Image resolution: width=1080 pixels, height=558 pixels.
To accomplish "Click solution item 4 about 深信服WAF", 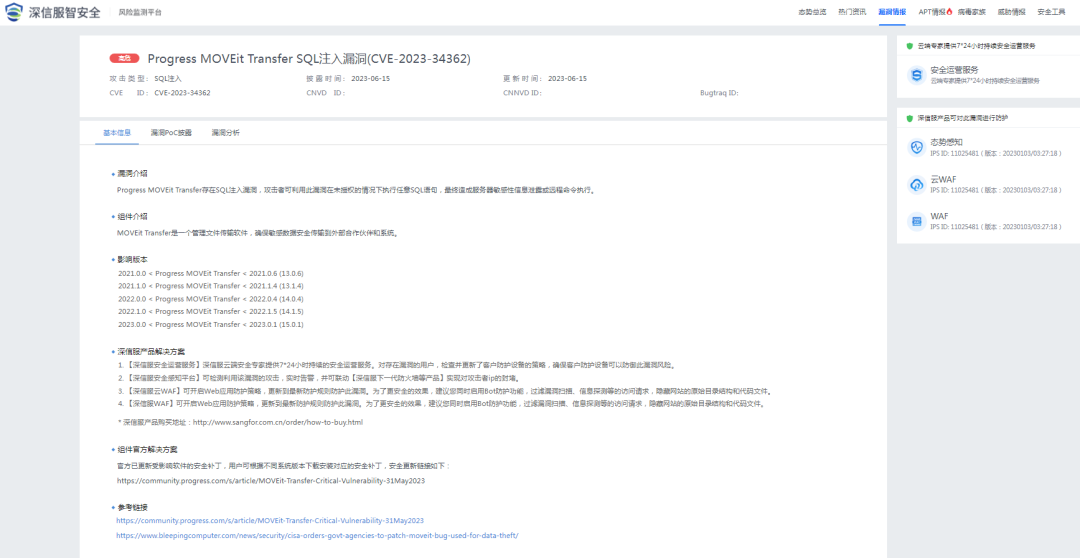I will point(441,404).
